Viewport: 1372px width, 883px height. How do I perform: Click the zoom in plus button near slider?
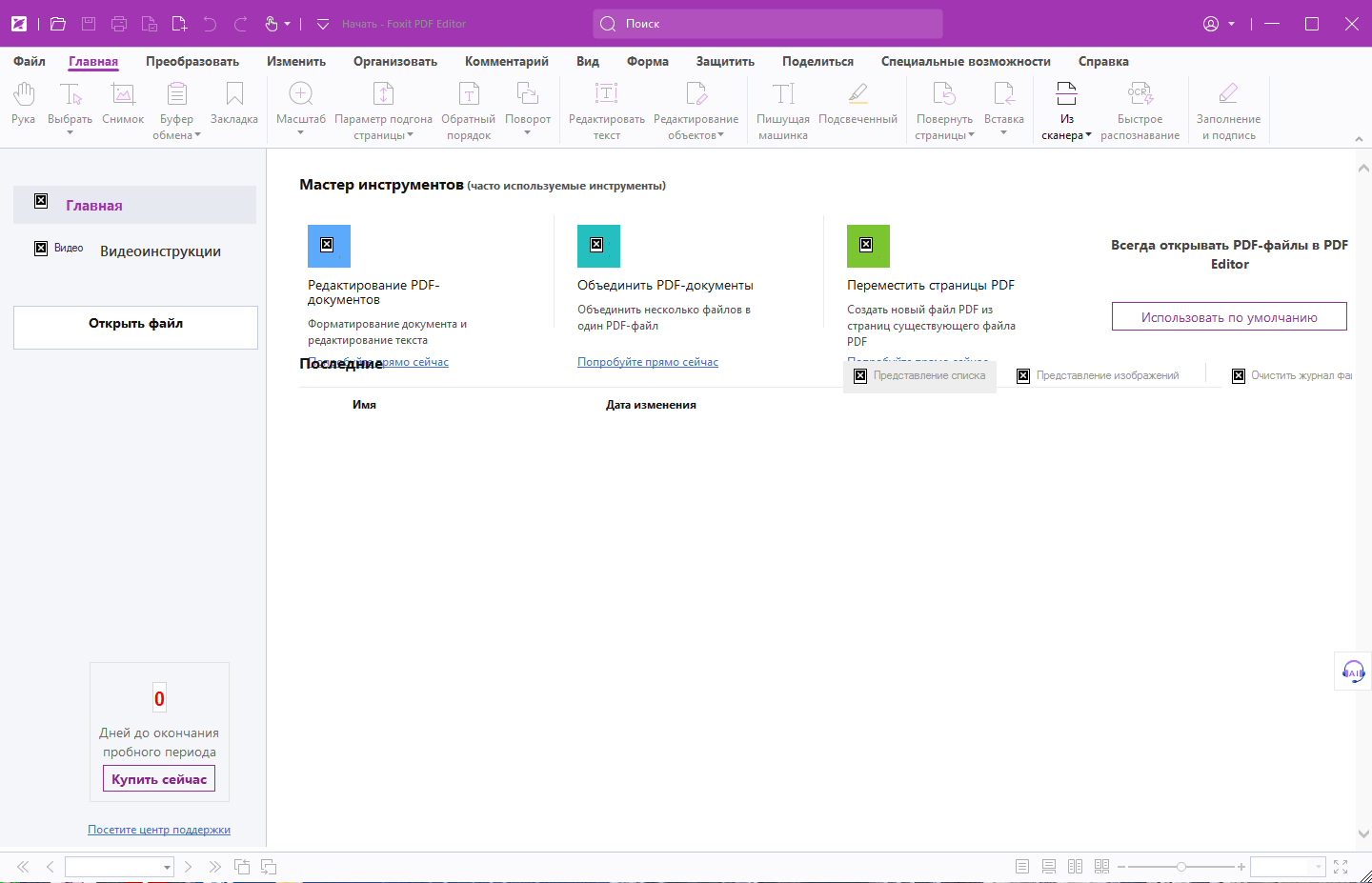click(x=1241, y=867)
